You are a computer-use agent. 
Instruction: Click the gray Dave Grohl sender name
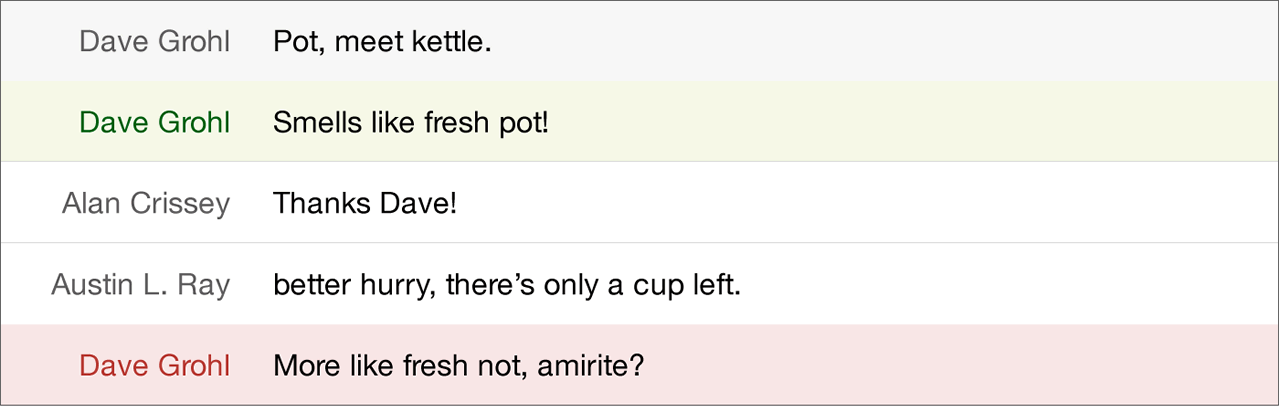point(154,42)
